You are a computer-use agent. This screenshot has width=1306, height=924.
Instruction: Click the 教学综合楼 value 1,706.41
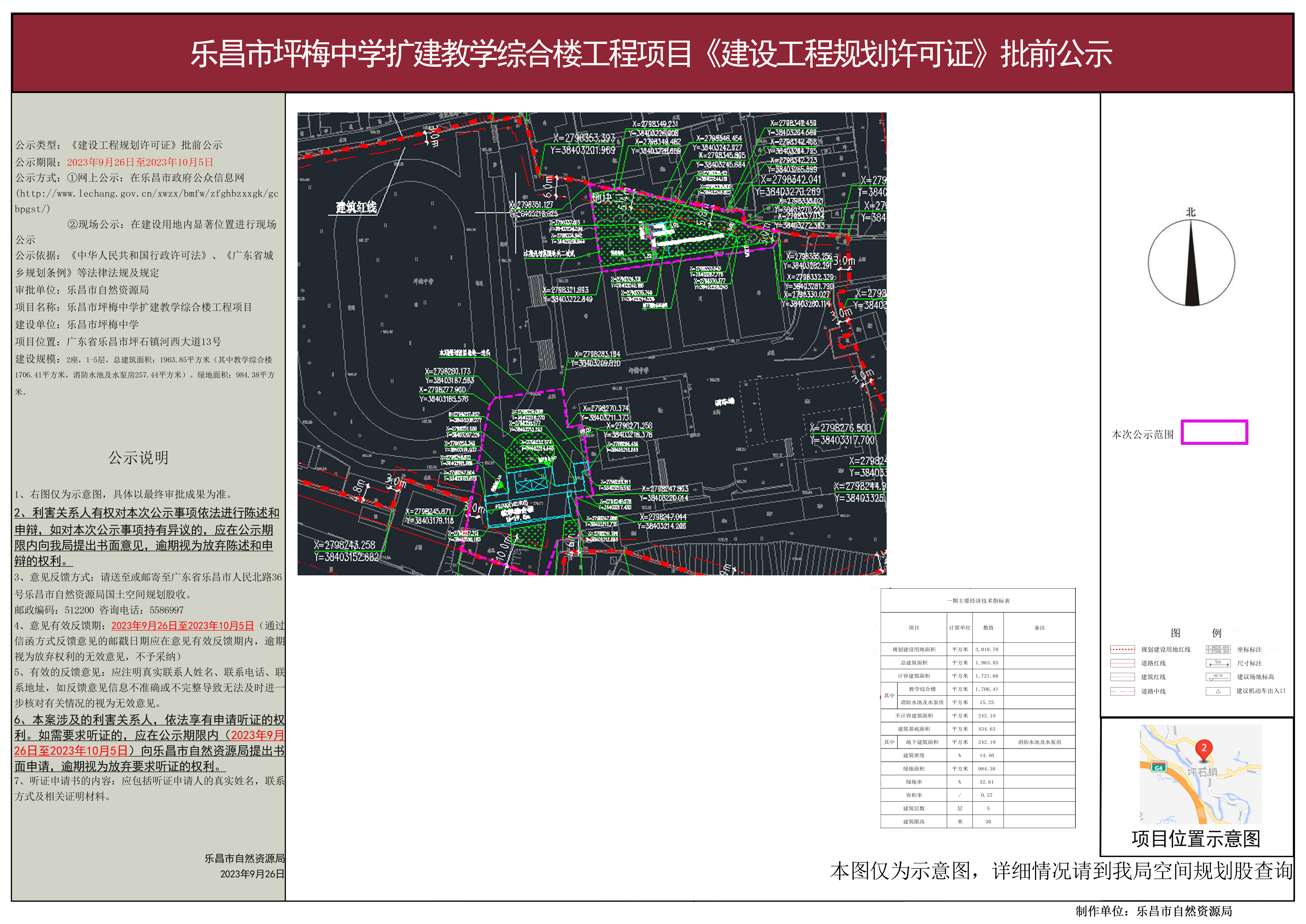click(x=987, y=689)
